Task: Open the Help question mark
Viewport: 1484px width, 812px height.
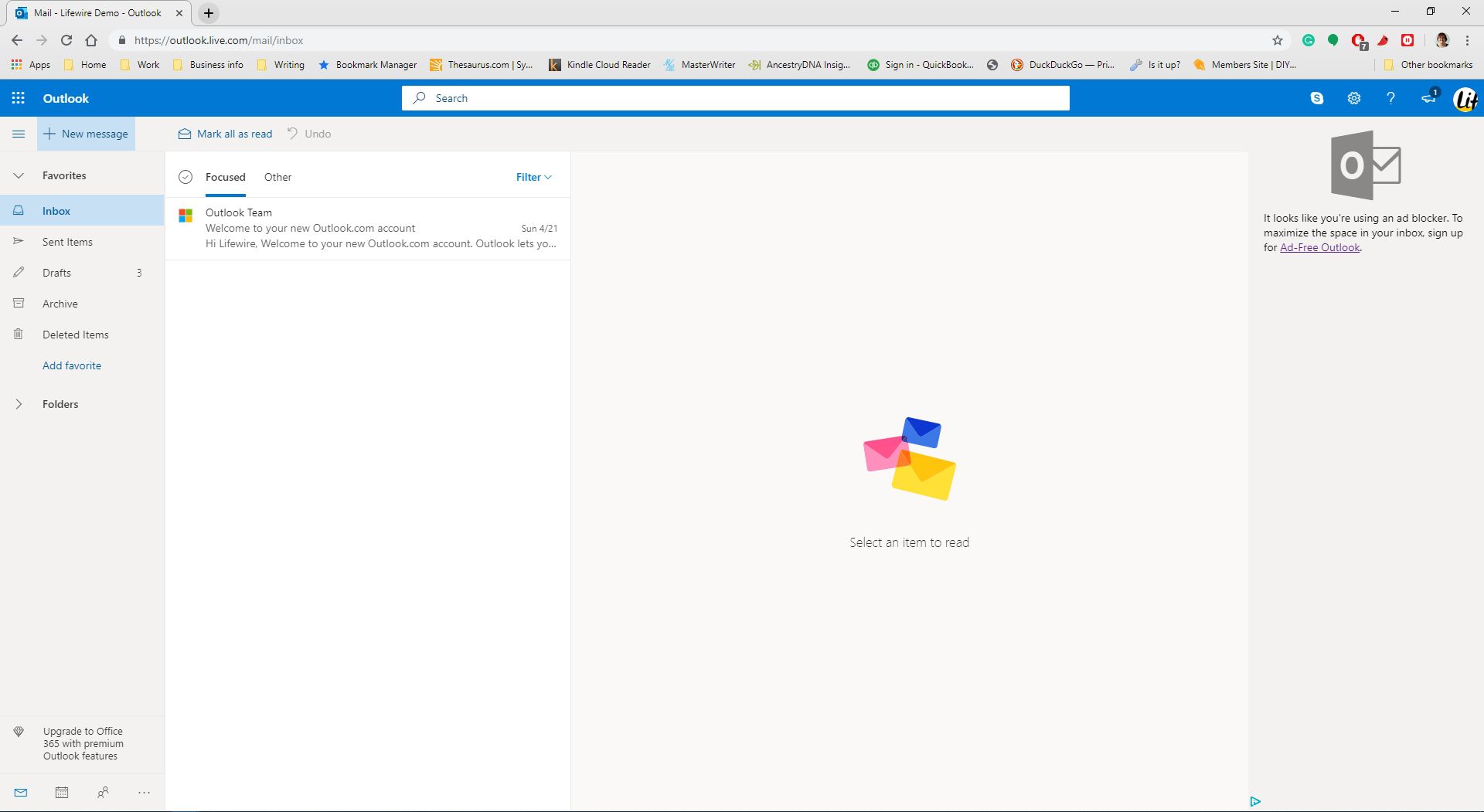Action: (1390, 98)
